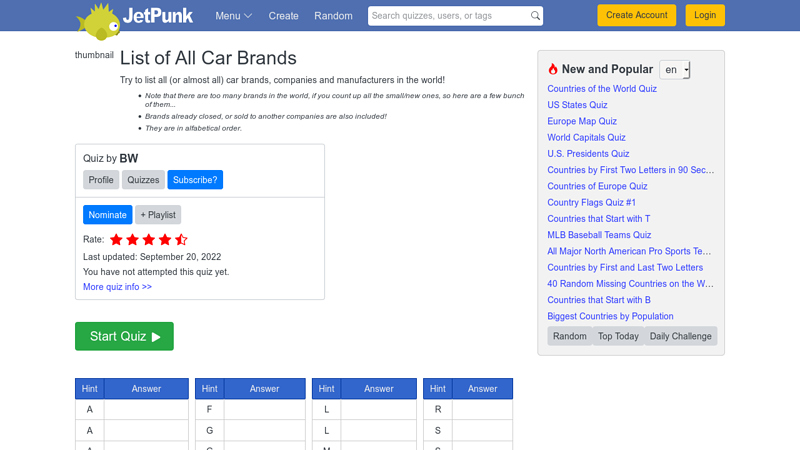The height and width of the screenshot is (450, 800).
Task: Click the Nominate button
Action: (108, 215)
